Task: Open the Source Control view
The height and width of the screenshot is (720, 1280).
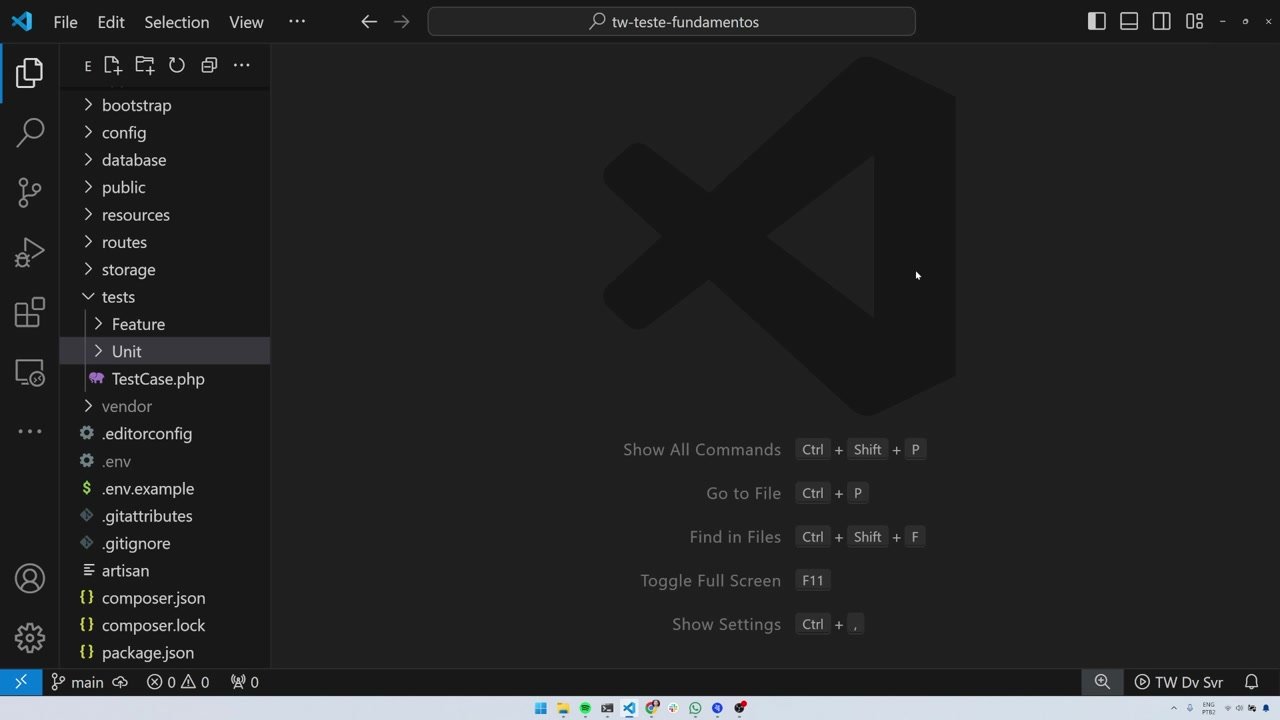Action: (x=30, y=192)
